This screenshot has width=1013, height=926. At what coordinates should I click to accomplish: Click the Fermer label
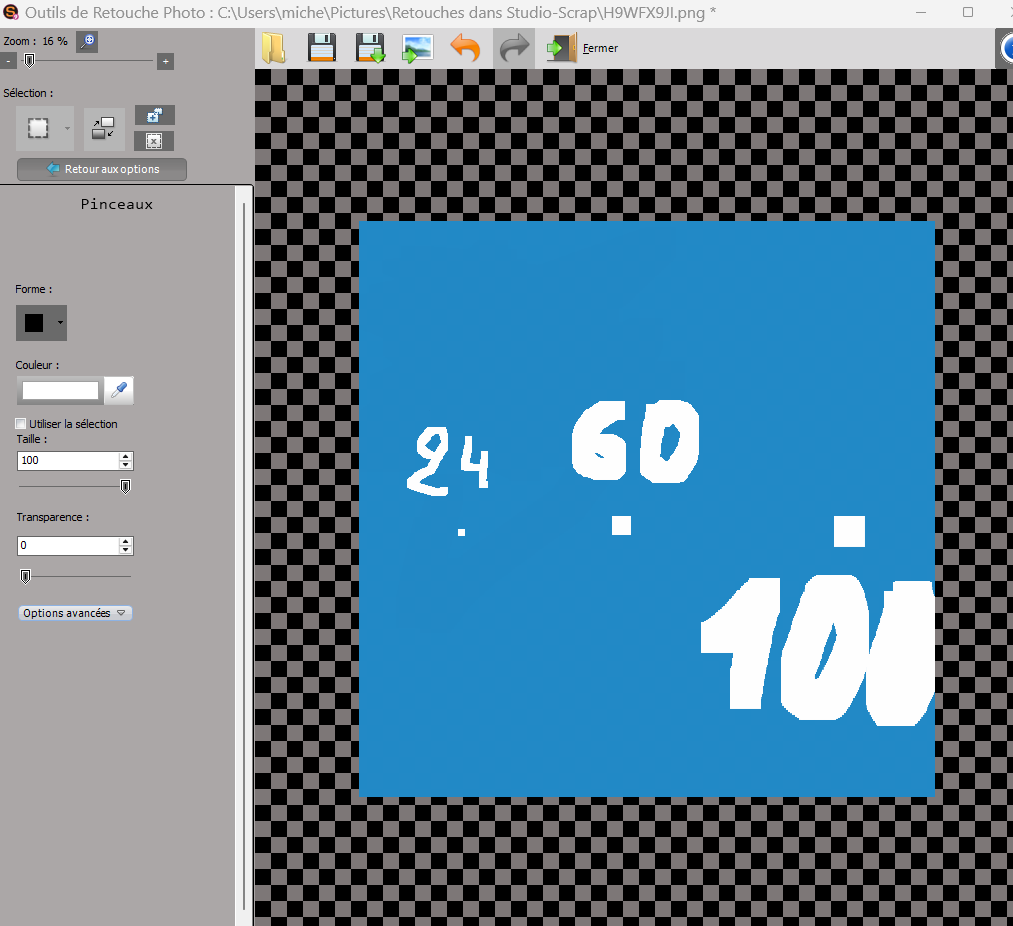[x=600, y=48]
